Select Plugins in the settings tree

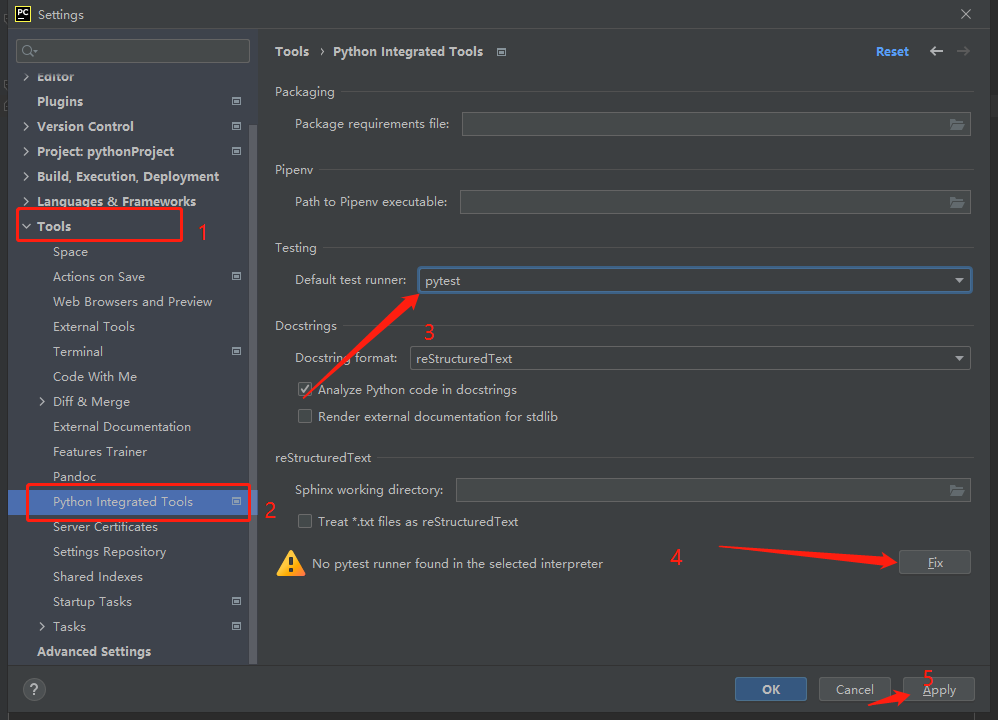click(60, 101)
